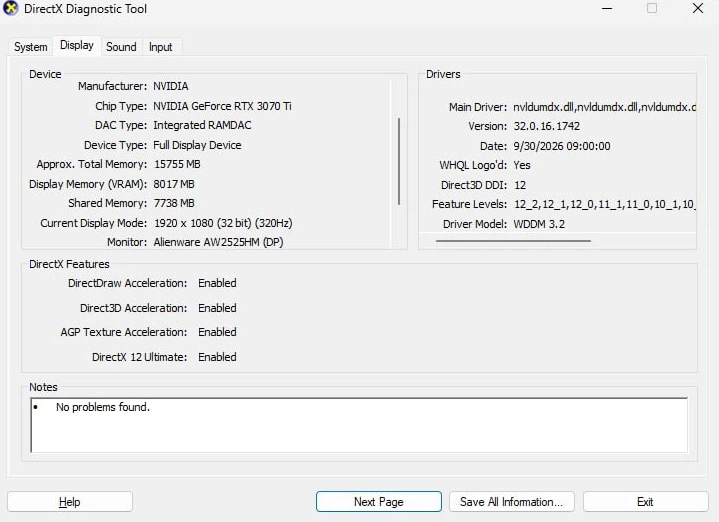Click the Device panel vertical scrollbar
The width and height of the screenshot is (719, 522).
[399, 161]
